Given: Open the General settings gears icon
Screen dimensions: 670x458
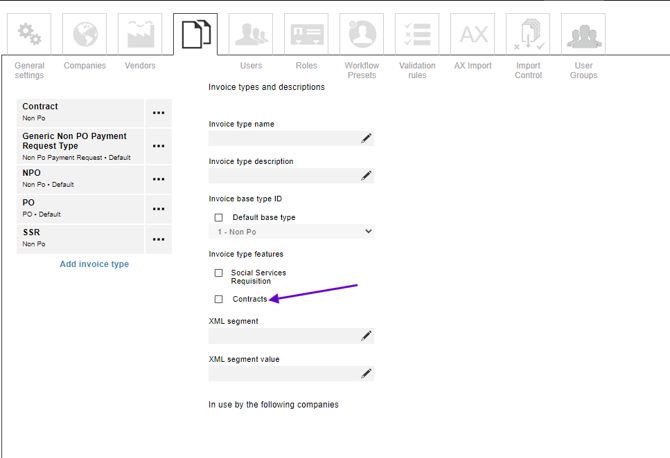Looking at the screenshot, I should 29,34.
